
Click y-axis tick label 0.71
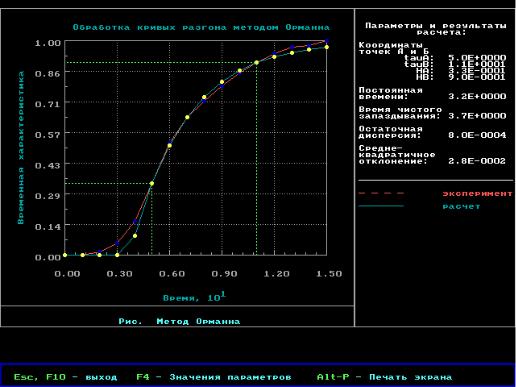(48, 104)
